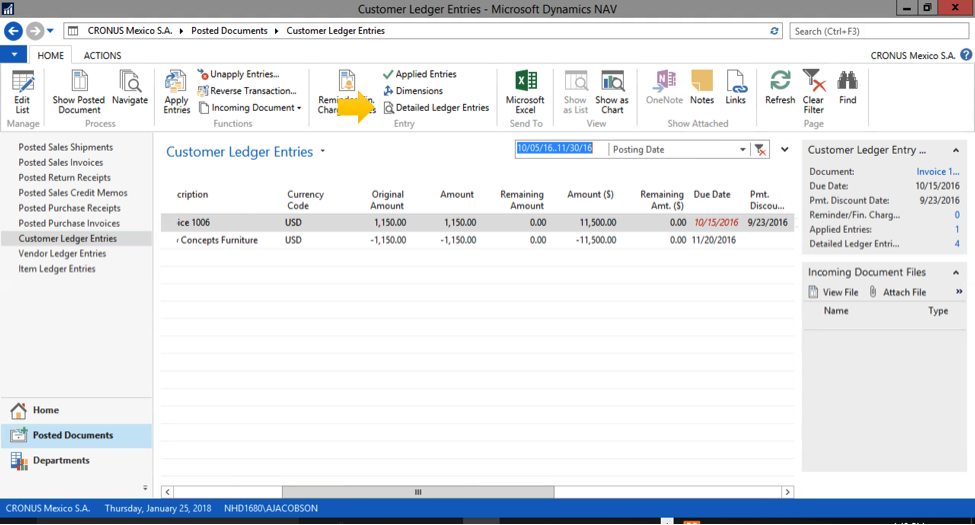Collapse Customer Ledger Entry factbox
This screenshot has height=525, width=975.
(956, 151)
